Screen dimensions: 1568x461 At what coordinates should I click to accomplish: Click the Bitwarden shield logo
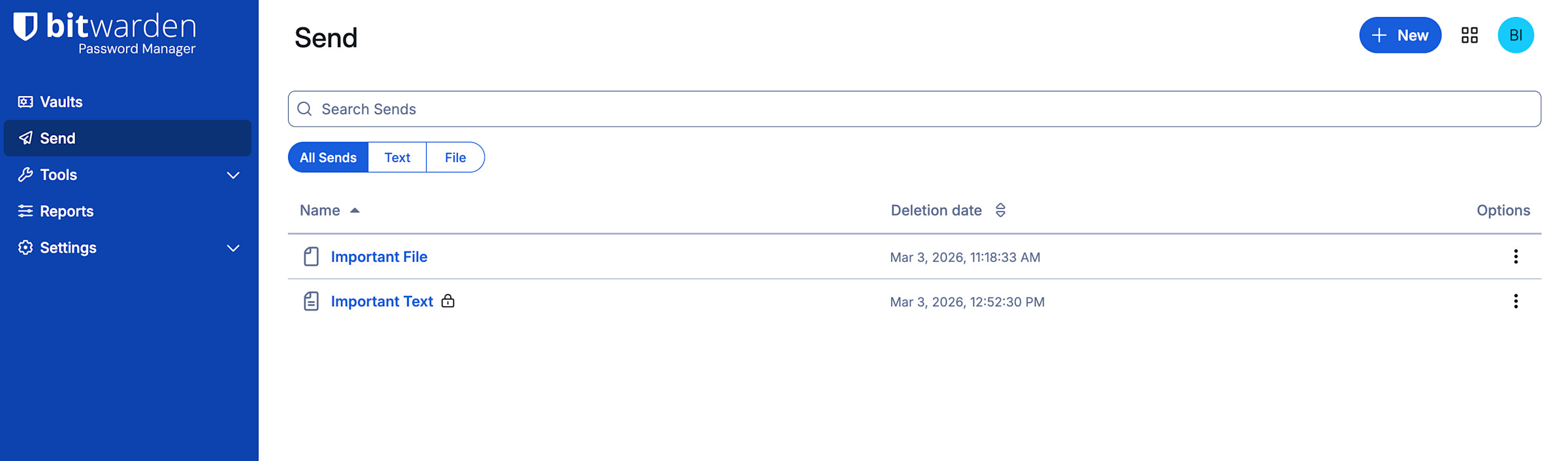(25, 27)
